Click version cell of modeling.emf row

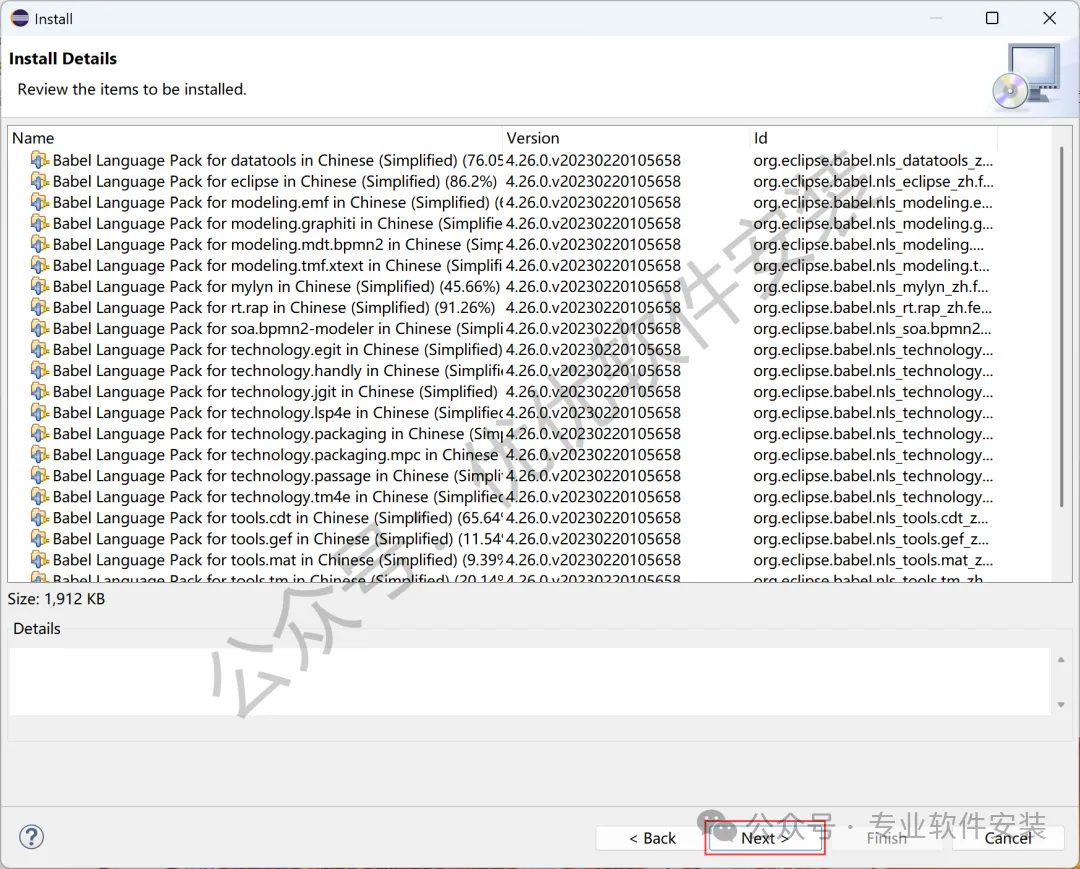[593, 202]
